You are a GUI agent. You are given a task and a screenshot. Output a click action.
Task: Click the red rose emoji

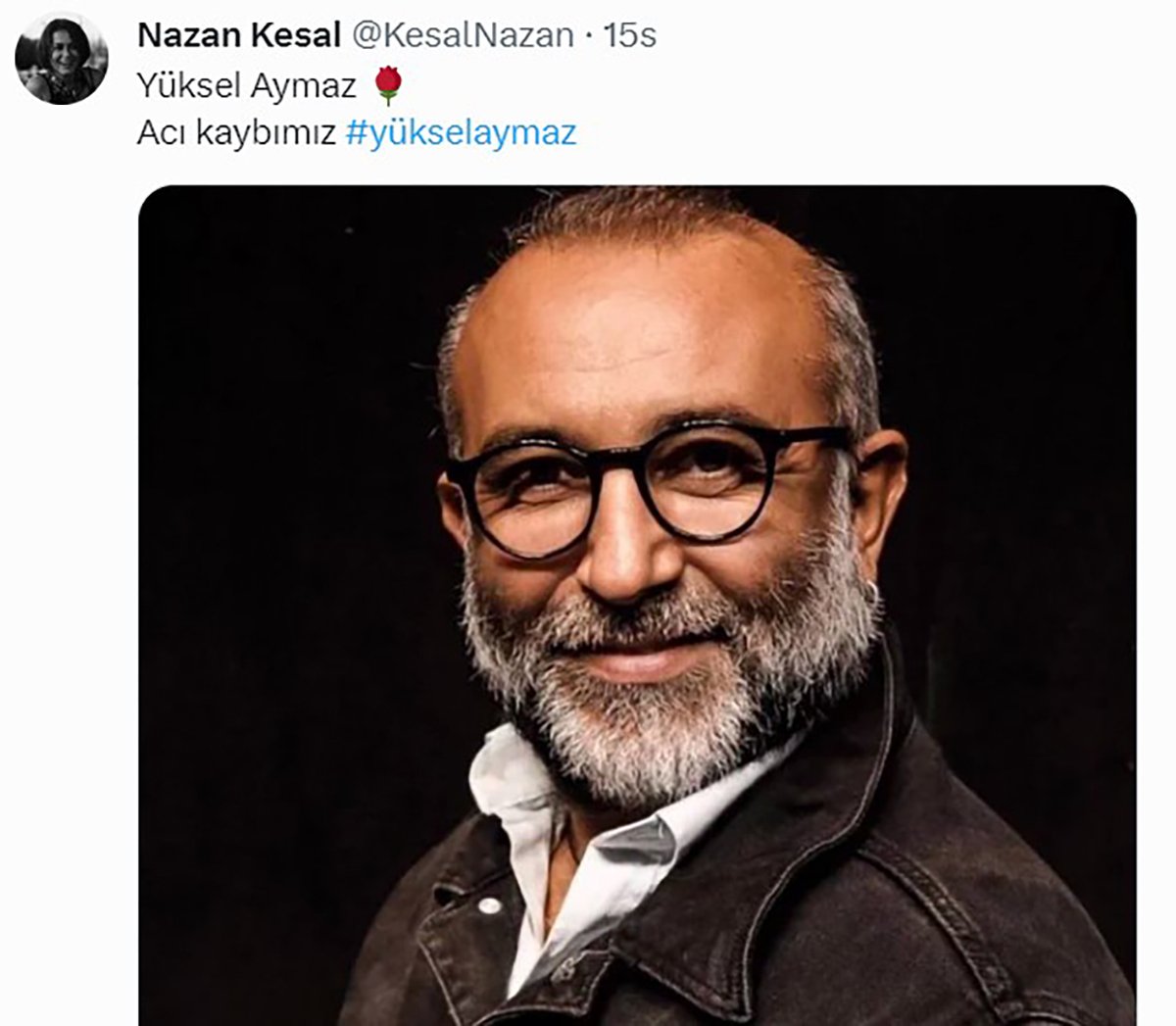coord(388,86)
